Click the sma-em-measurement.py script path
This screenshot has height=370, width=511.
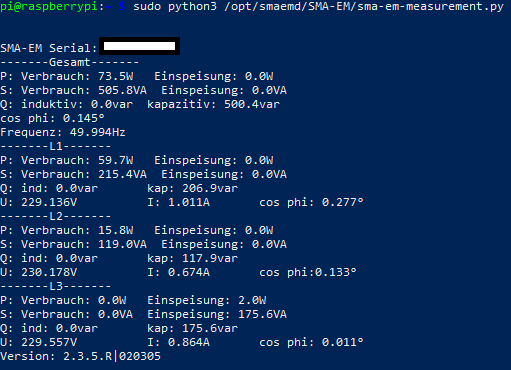364,6
